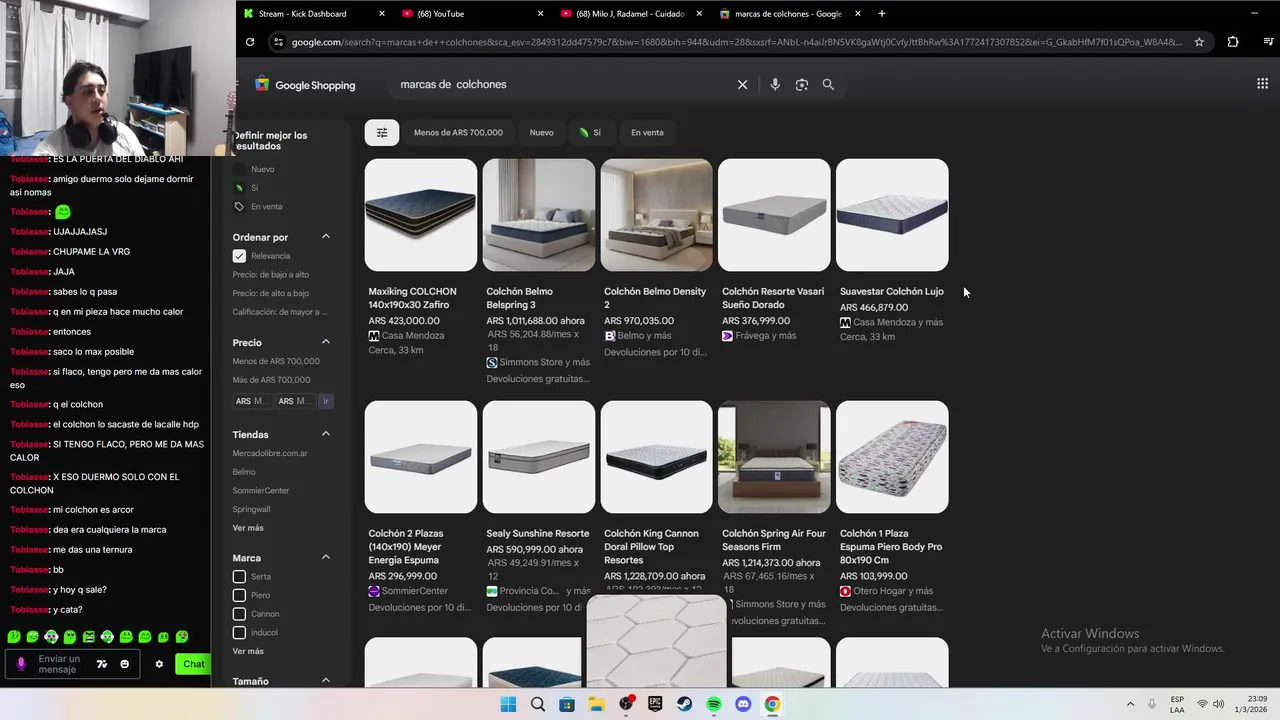Check the inducol brand checkbox

tap(239, 632)
